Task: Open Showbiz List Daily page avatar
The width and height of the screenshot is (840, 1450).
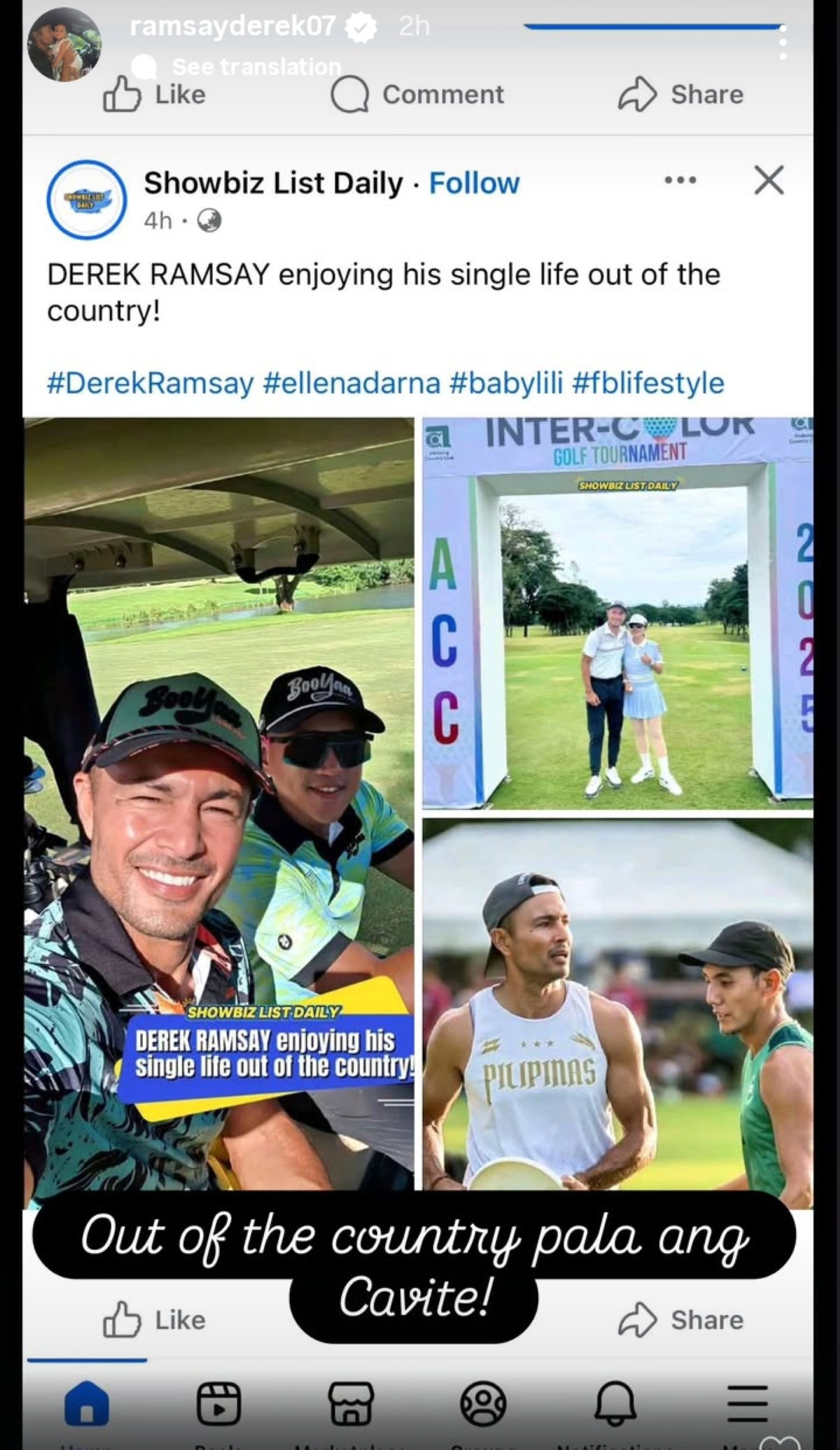Action: pos(86,200)
